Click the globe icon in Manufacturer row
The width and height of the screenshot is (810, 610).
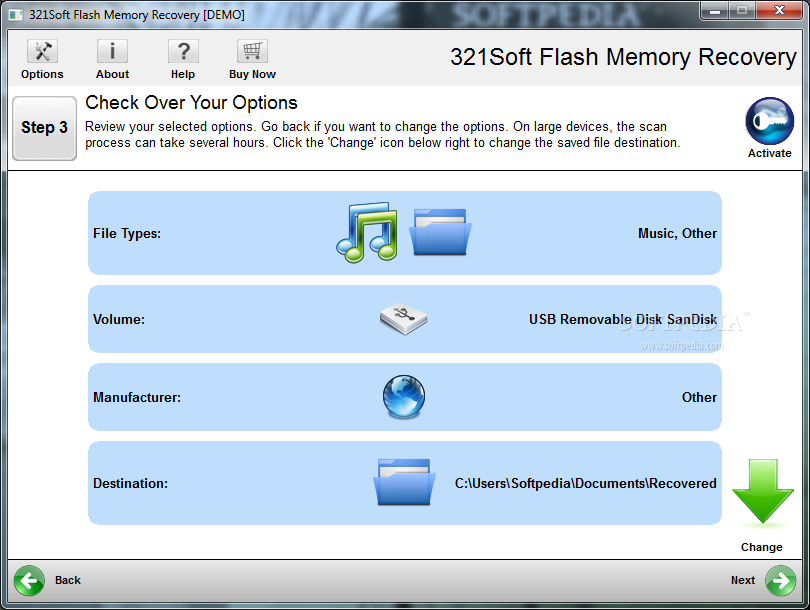click(x=404, y=397)
